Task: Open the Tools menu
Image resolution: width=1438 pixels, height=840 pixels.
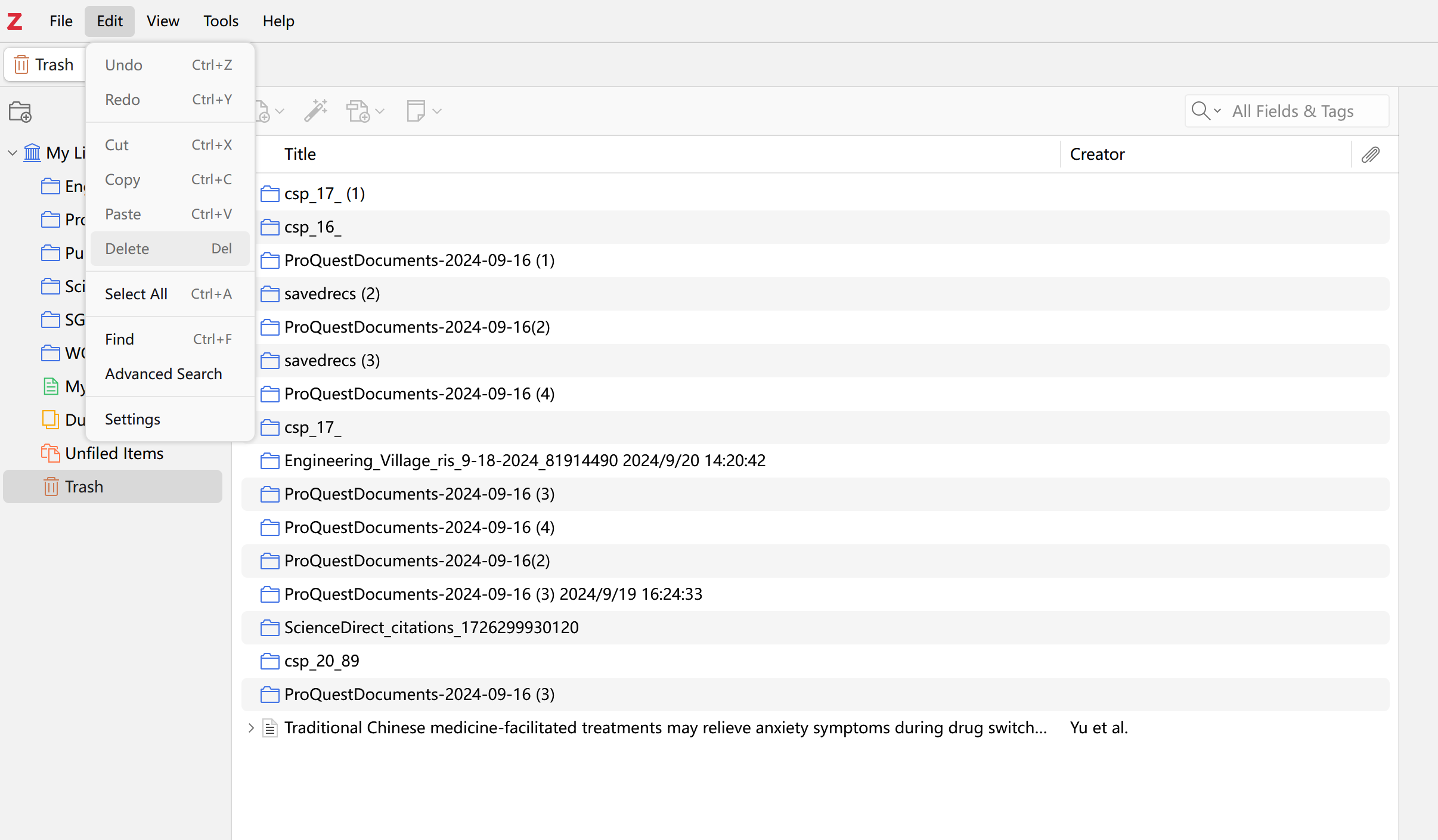Action: click(x=221, y=21)
